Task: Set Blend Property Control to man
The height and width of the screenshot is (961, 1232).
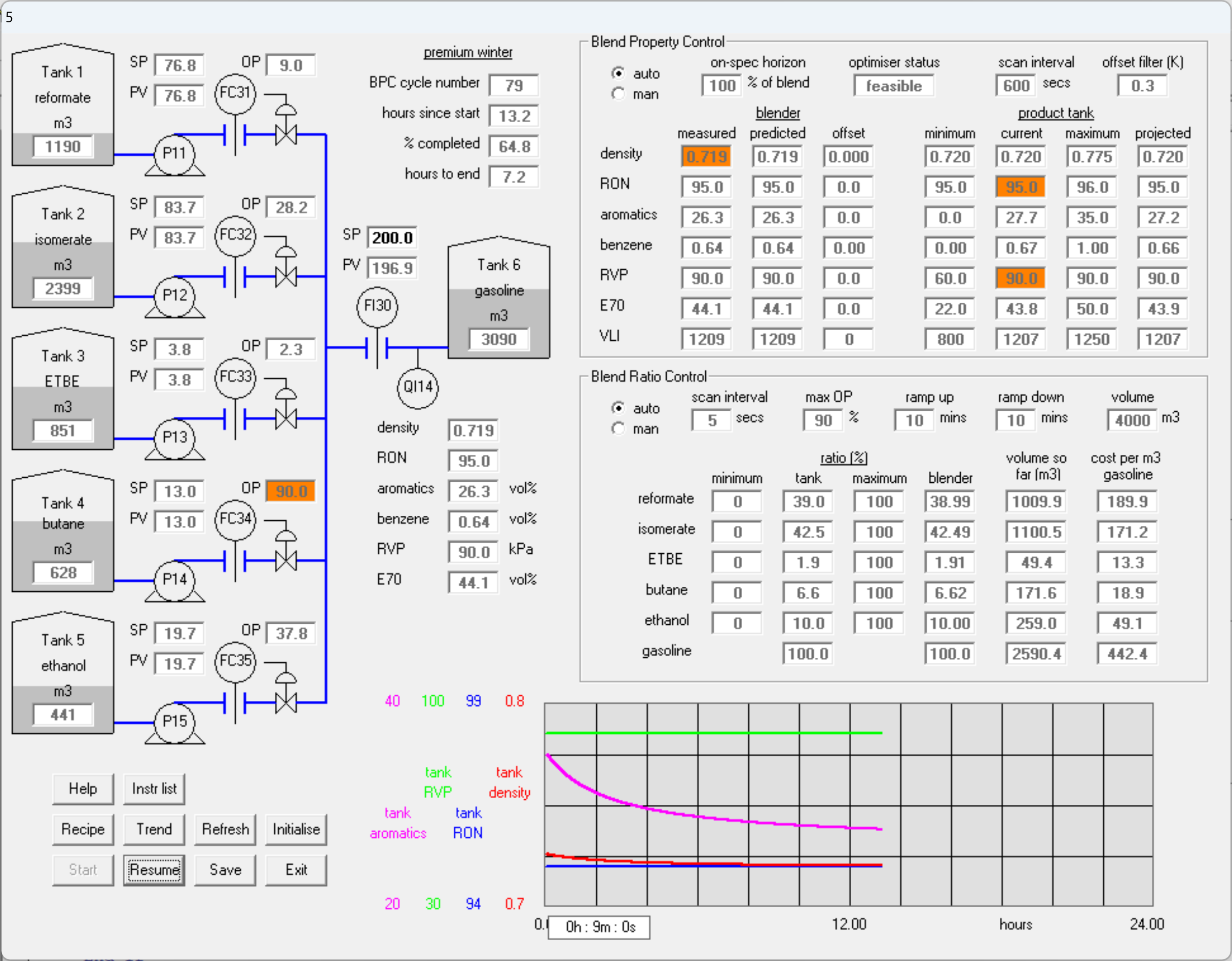Action: 618,94
